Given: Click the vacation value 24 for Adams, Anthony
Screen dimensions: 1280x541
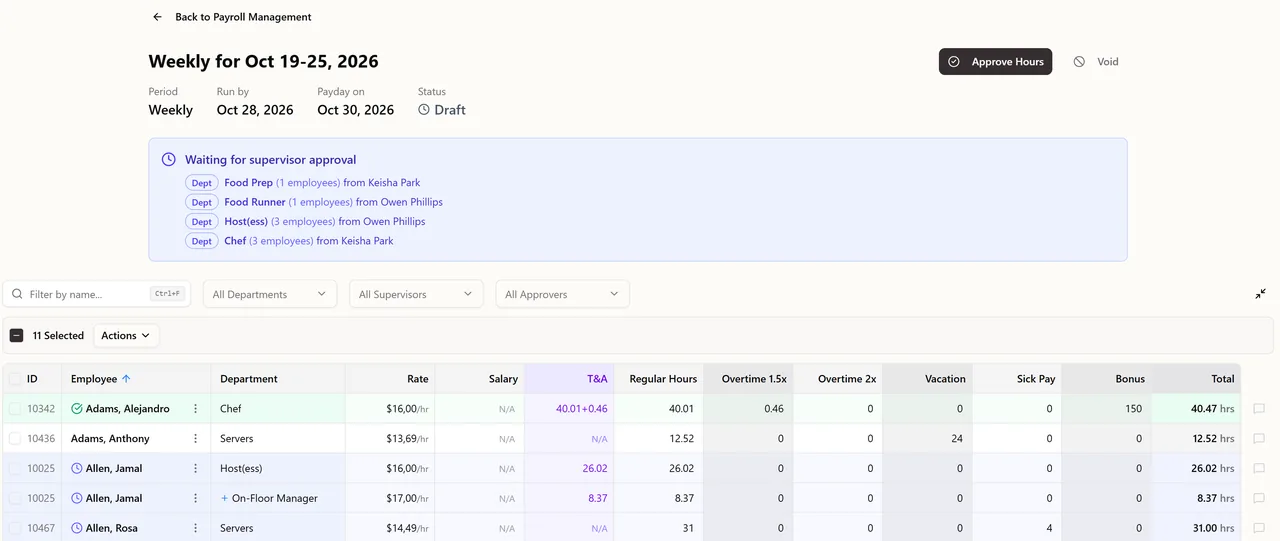Looking at the screenshot, I should point(957,439).
